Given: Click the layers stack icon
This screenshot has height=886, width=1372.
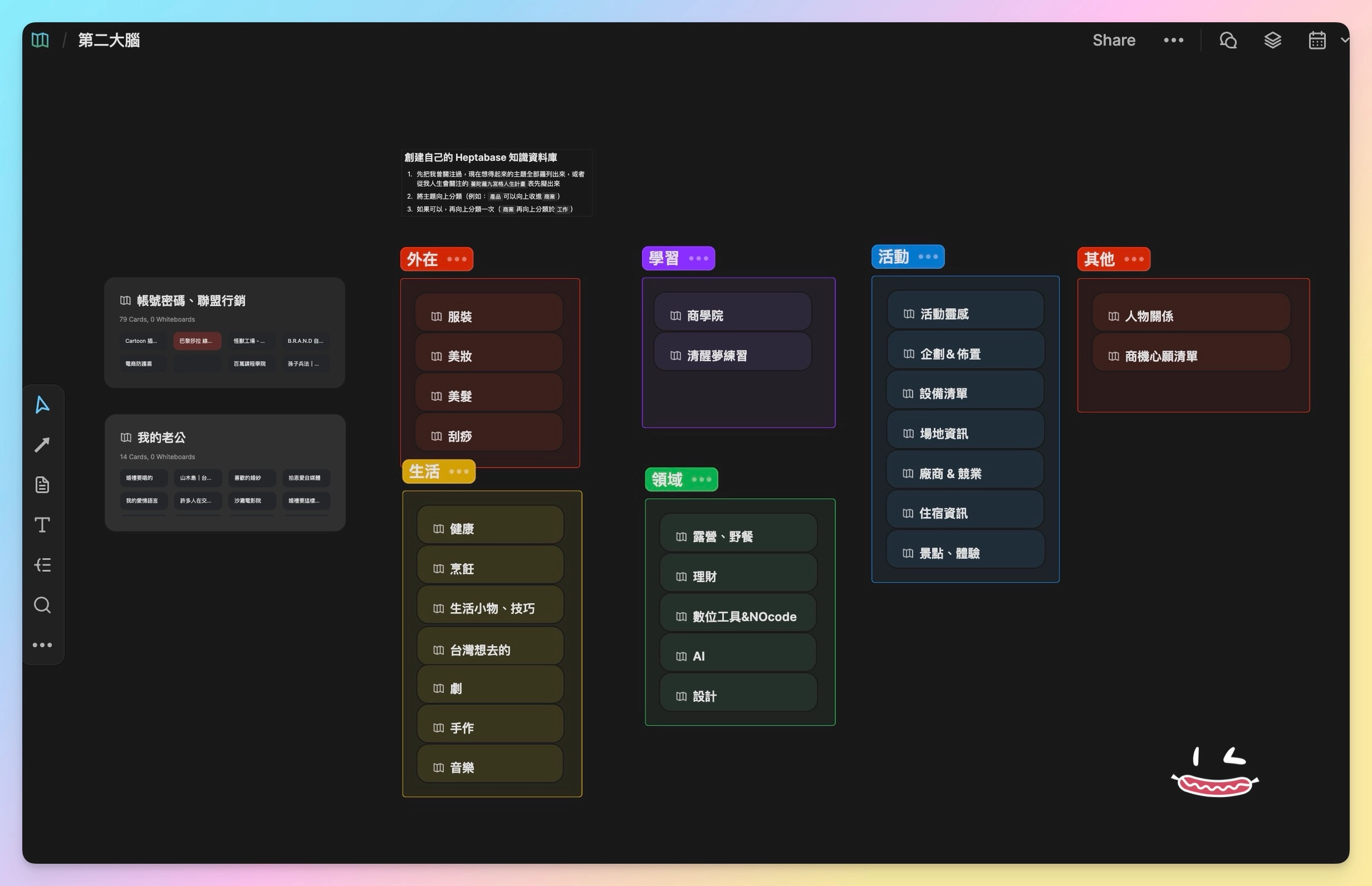Looking at the screenshot, I should (x=1272, y=40).
